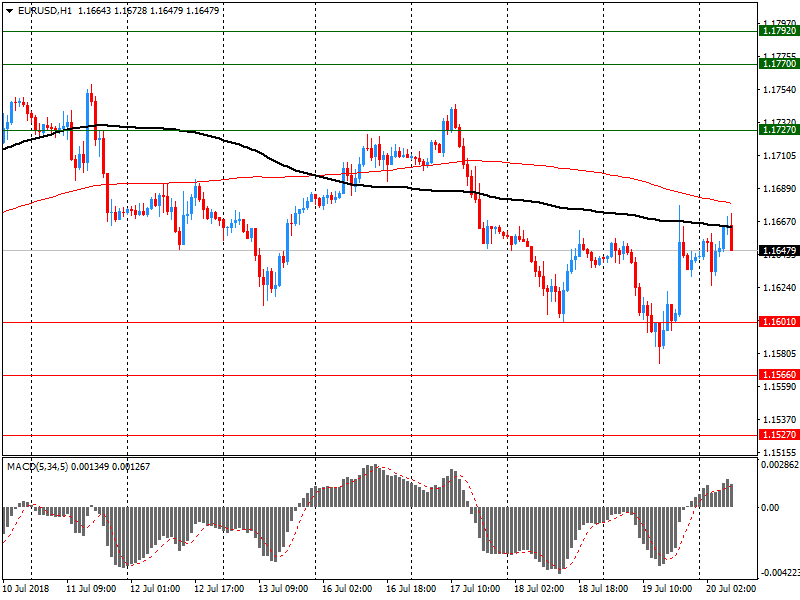Click the 1.17540 price scale label
800x600 pixels.
point(779,90)
